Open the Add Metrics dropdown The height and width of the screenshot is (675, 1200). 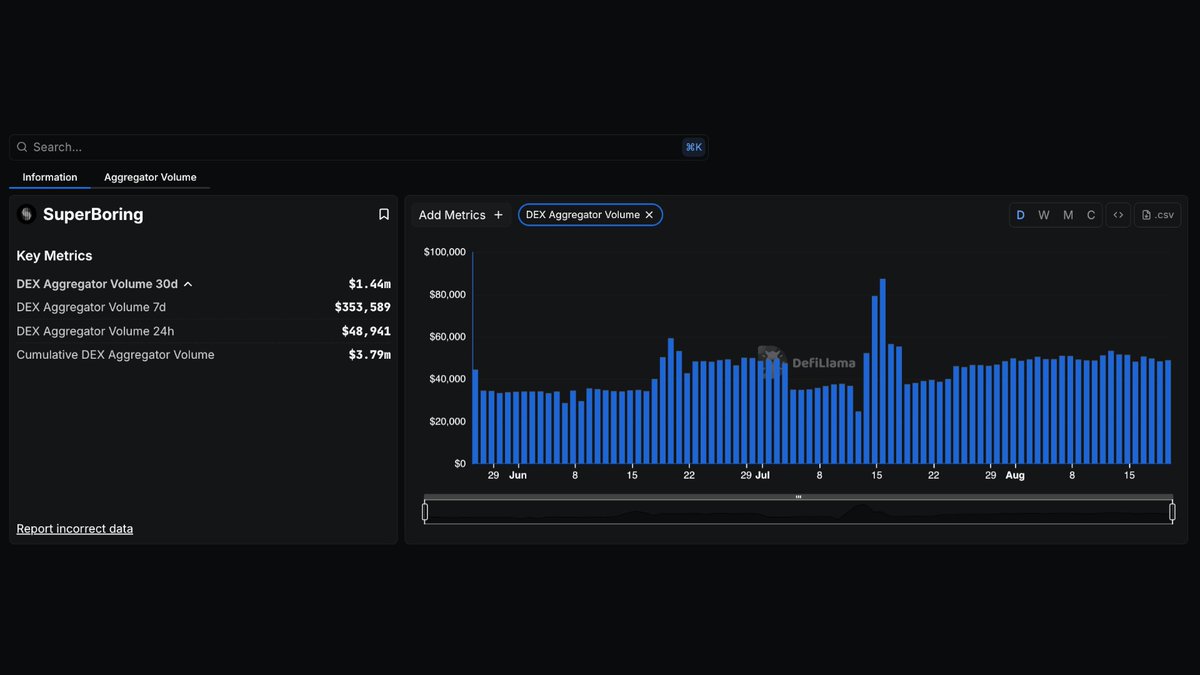461,215
